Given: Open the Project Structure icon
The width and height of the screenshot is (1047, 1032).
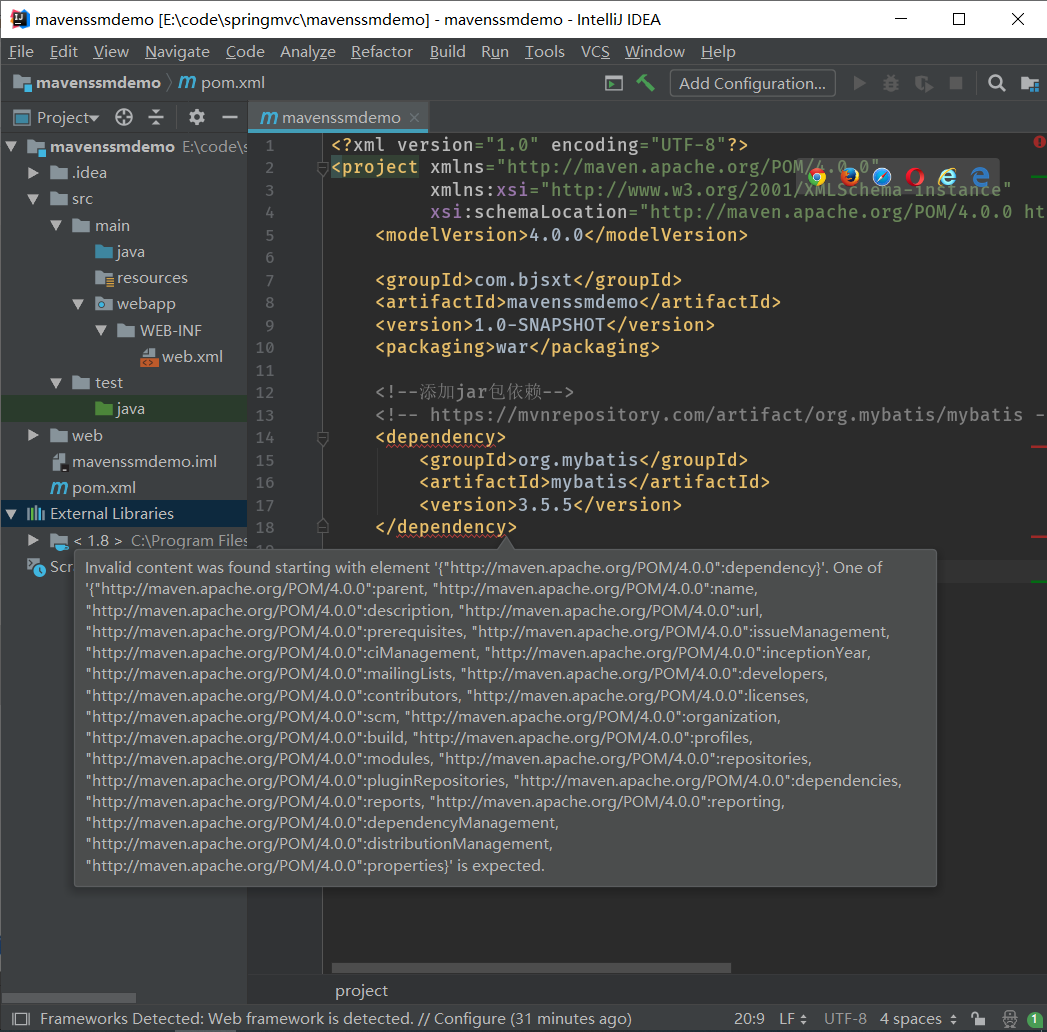Looking at the screenshot, I should coord(1030,83).
